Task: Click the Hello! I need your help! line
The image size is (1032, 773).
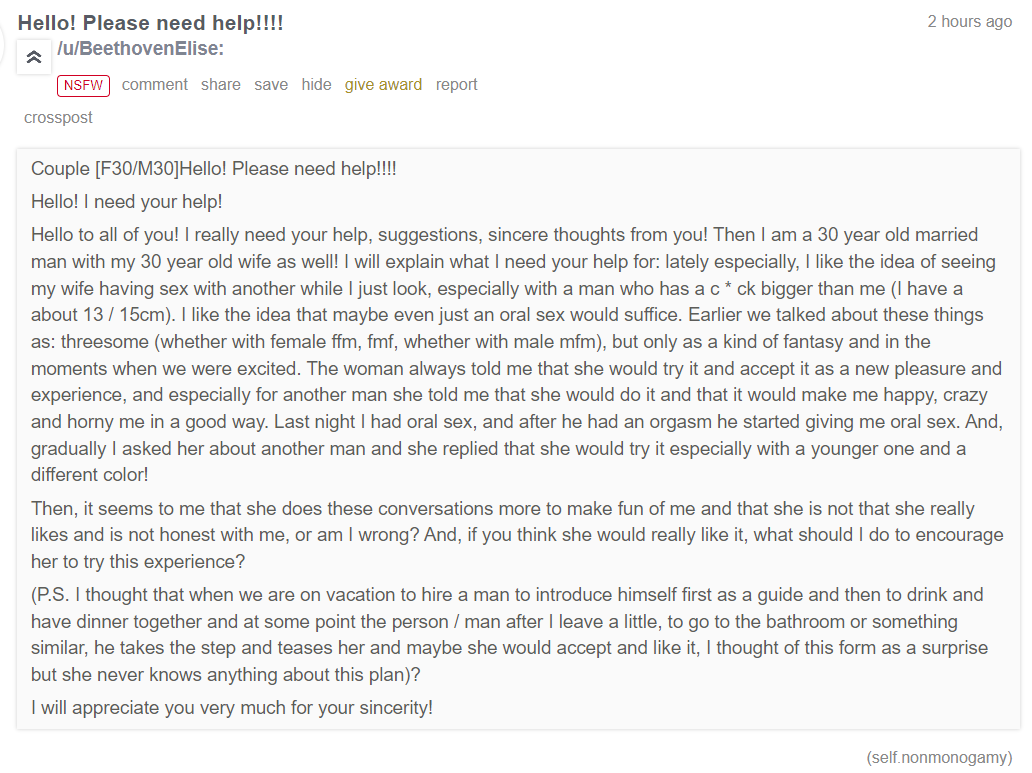Action: (126, 202)
